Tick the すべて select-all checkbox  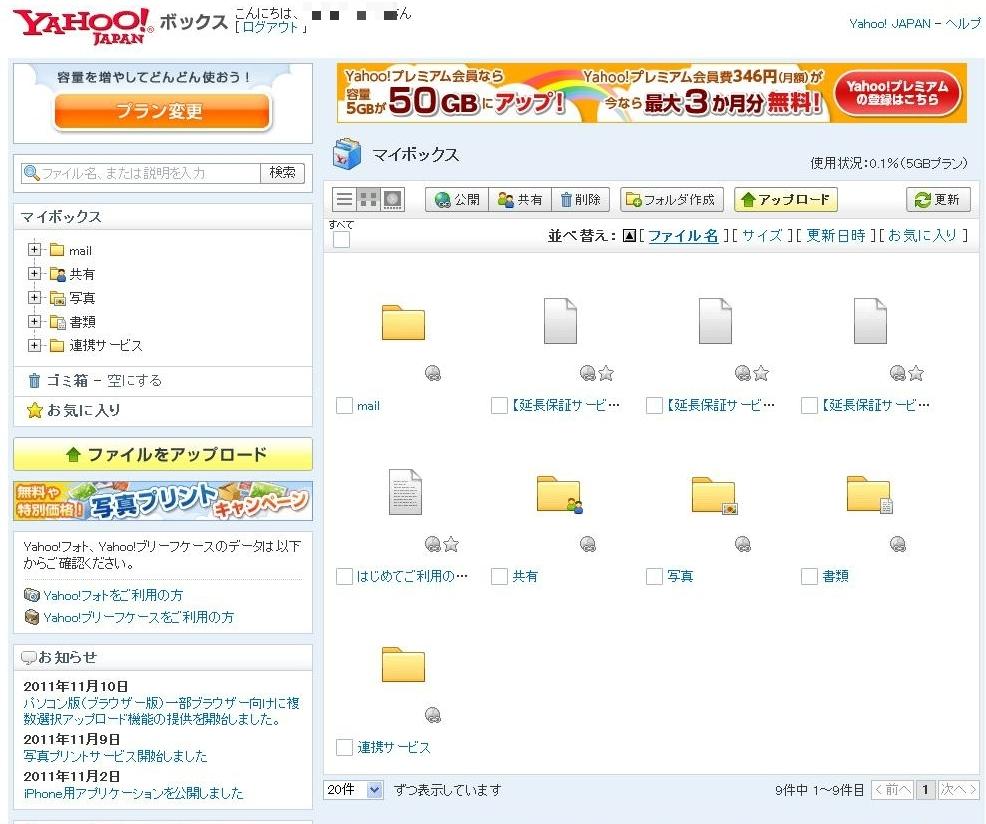point(341,240)
